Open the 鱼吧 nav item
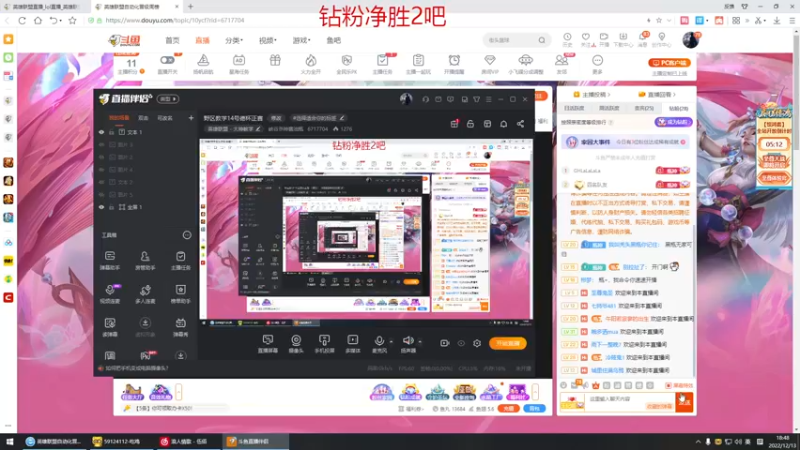Screen dimensions: 800x450 334,40
